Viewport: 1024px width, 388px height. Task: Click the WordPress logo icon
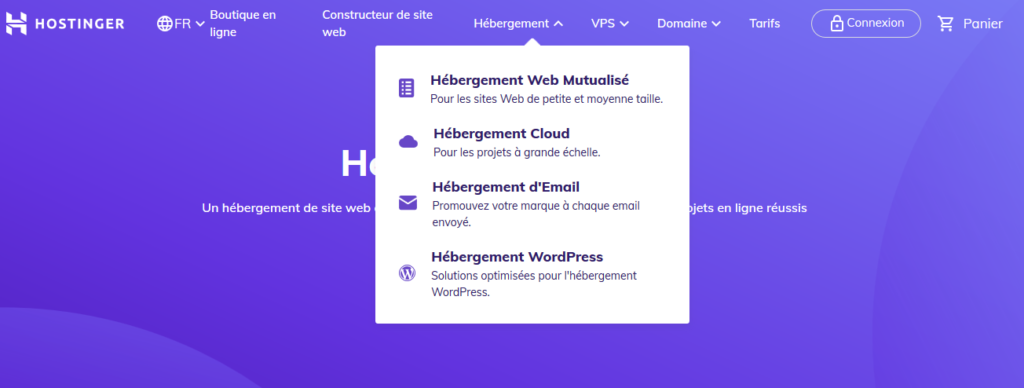(x=407, y=273)
